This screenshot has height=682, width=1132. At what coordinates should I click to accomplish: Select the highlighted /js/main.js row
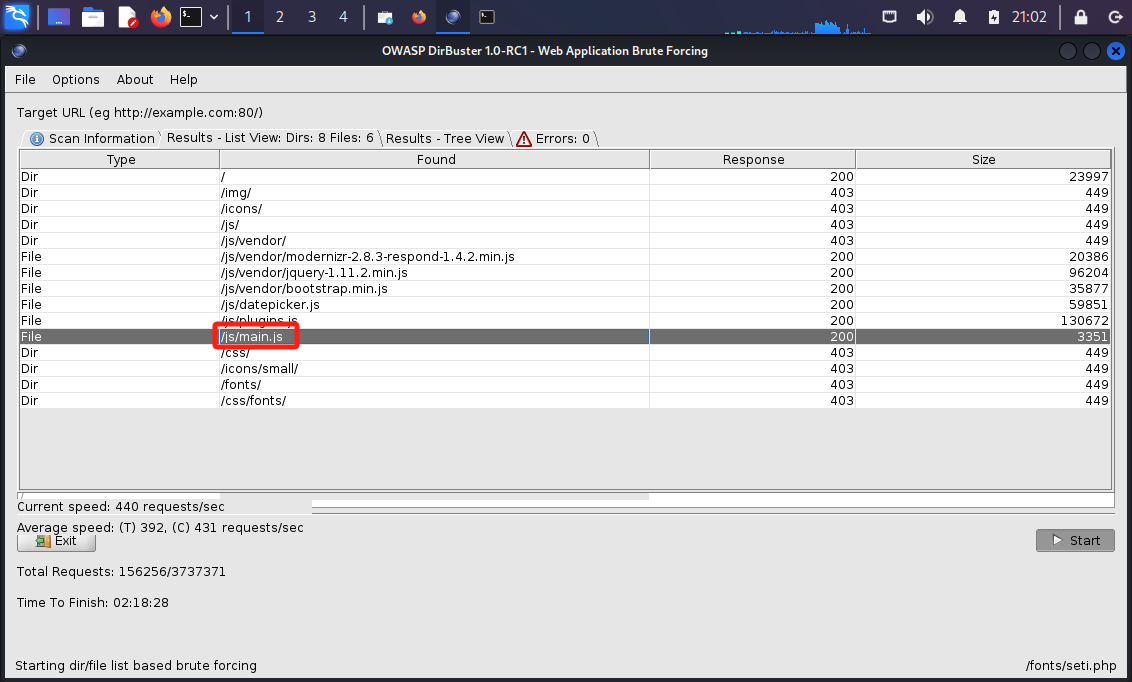point(565,336)
